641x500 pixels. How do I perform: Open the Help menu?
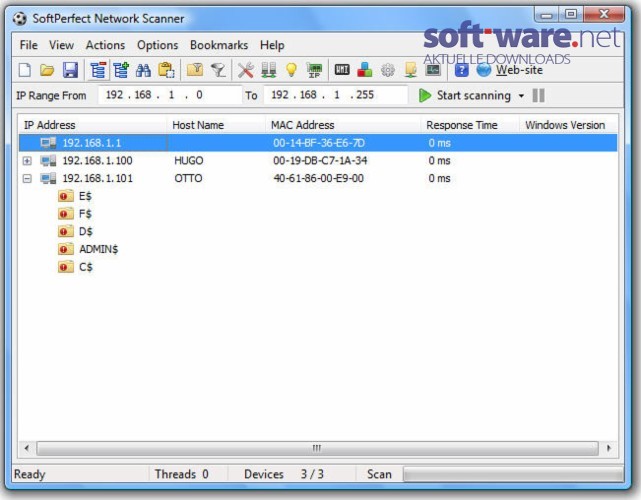point(272,45)
